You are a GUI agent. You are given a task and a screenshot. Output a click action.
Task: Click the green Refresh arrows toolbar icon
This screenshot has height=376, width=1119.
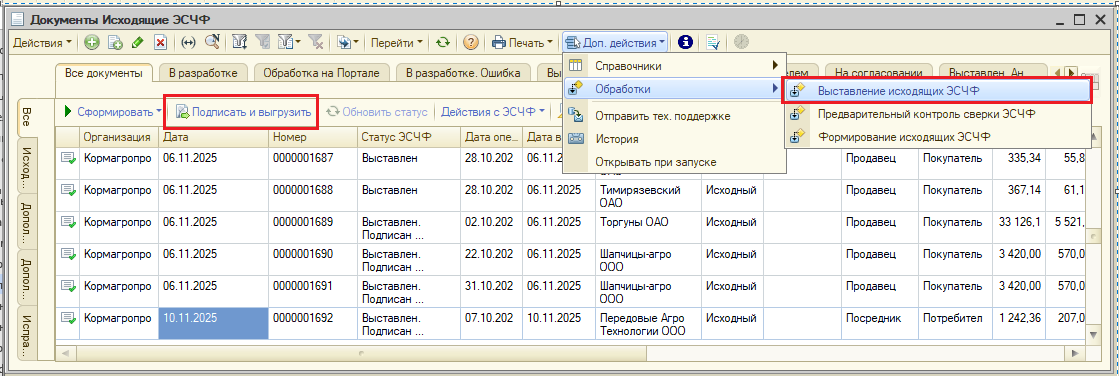coord(443,43)
